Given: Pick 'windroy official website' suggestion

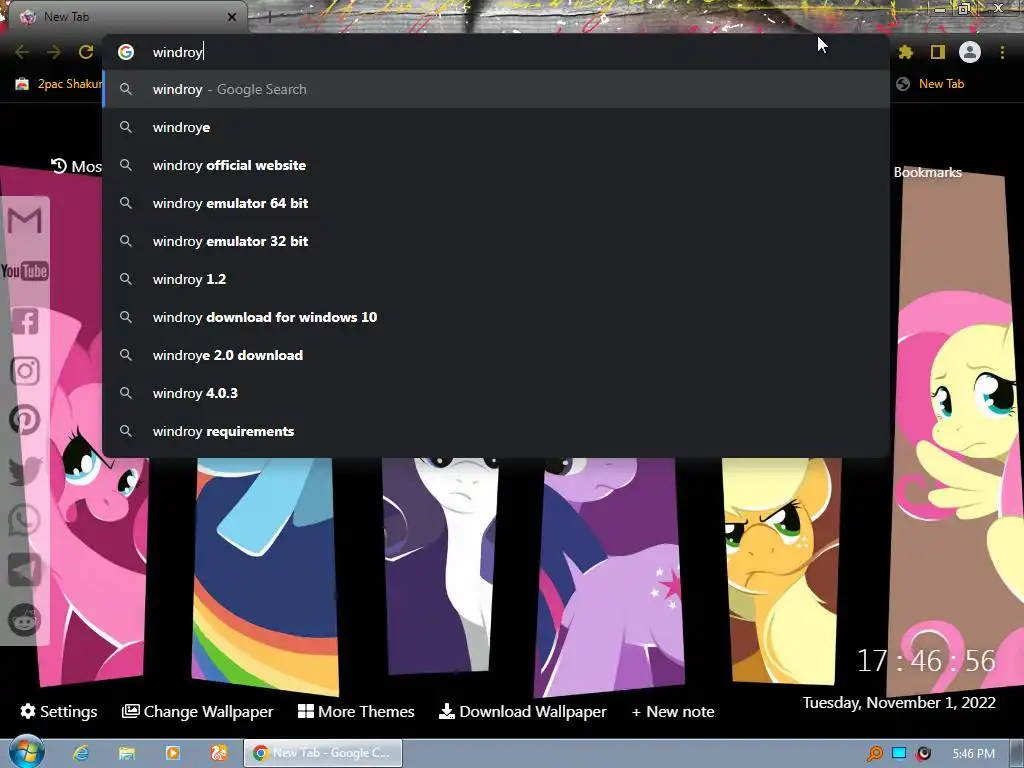Looking at the screenshot, I should pos(496,165).
